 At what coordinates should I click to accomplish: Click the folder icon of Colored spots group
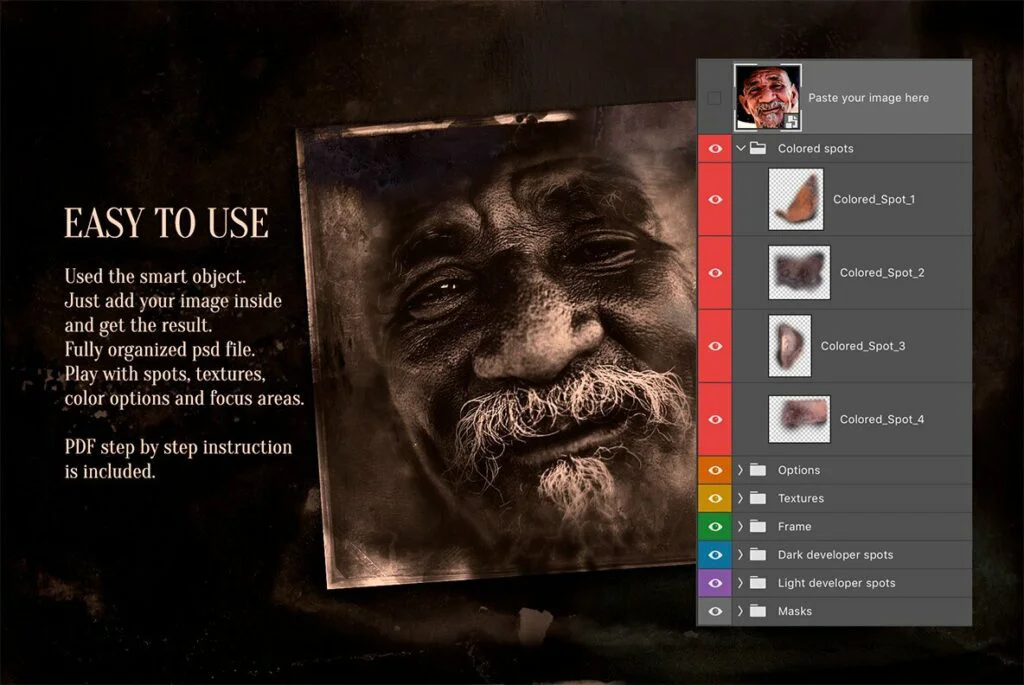[x=758, y=149]
